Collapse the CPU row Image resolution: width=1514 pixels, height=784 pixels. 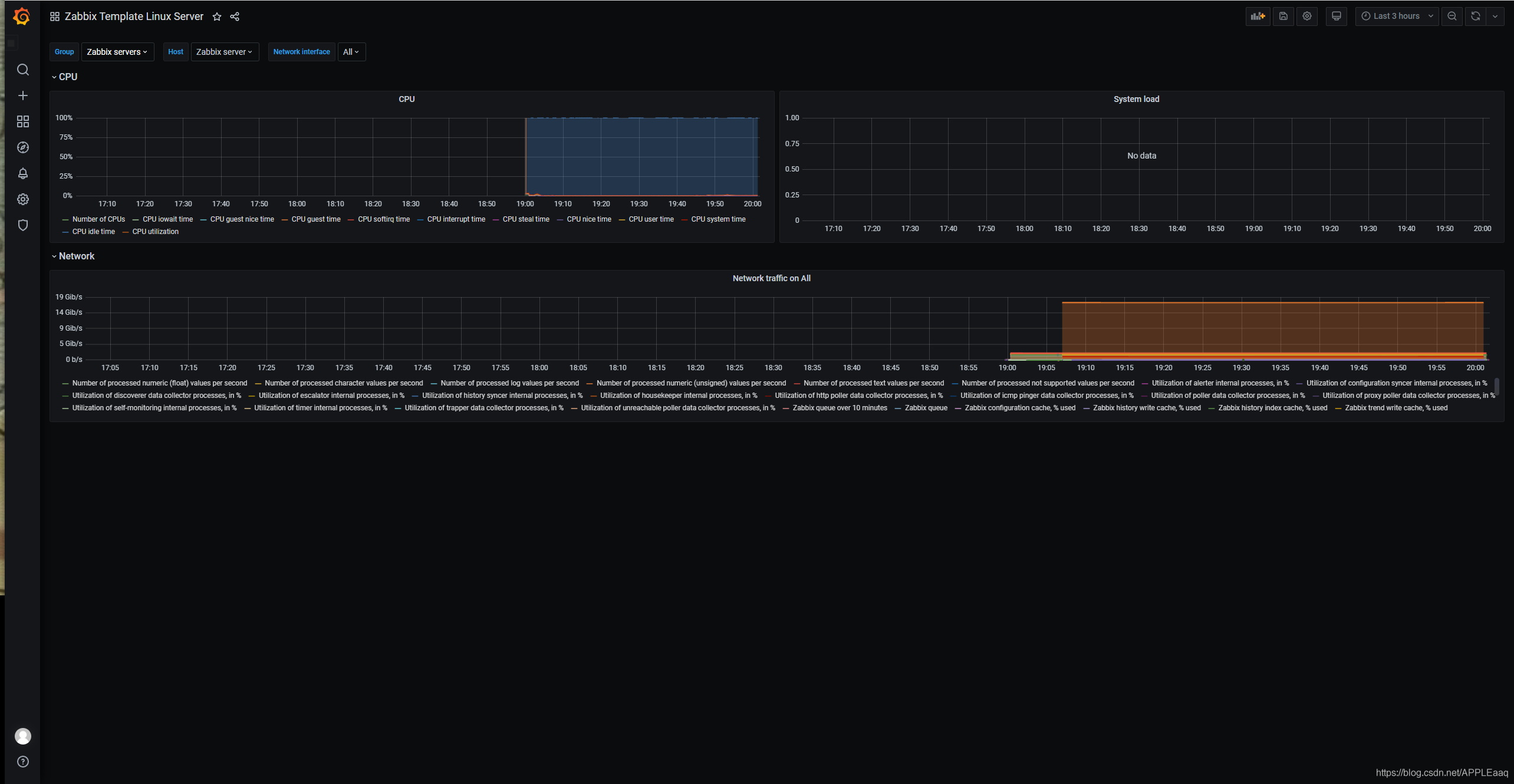click(64, 77)
